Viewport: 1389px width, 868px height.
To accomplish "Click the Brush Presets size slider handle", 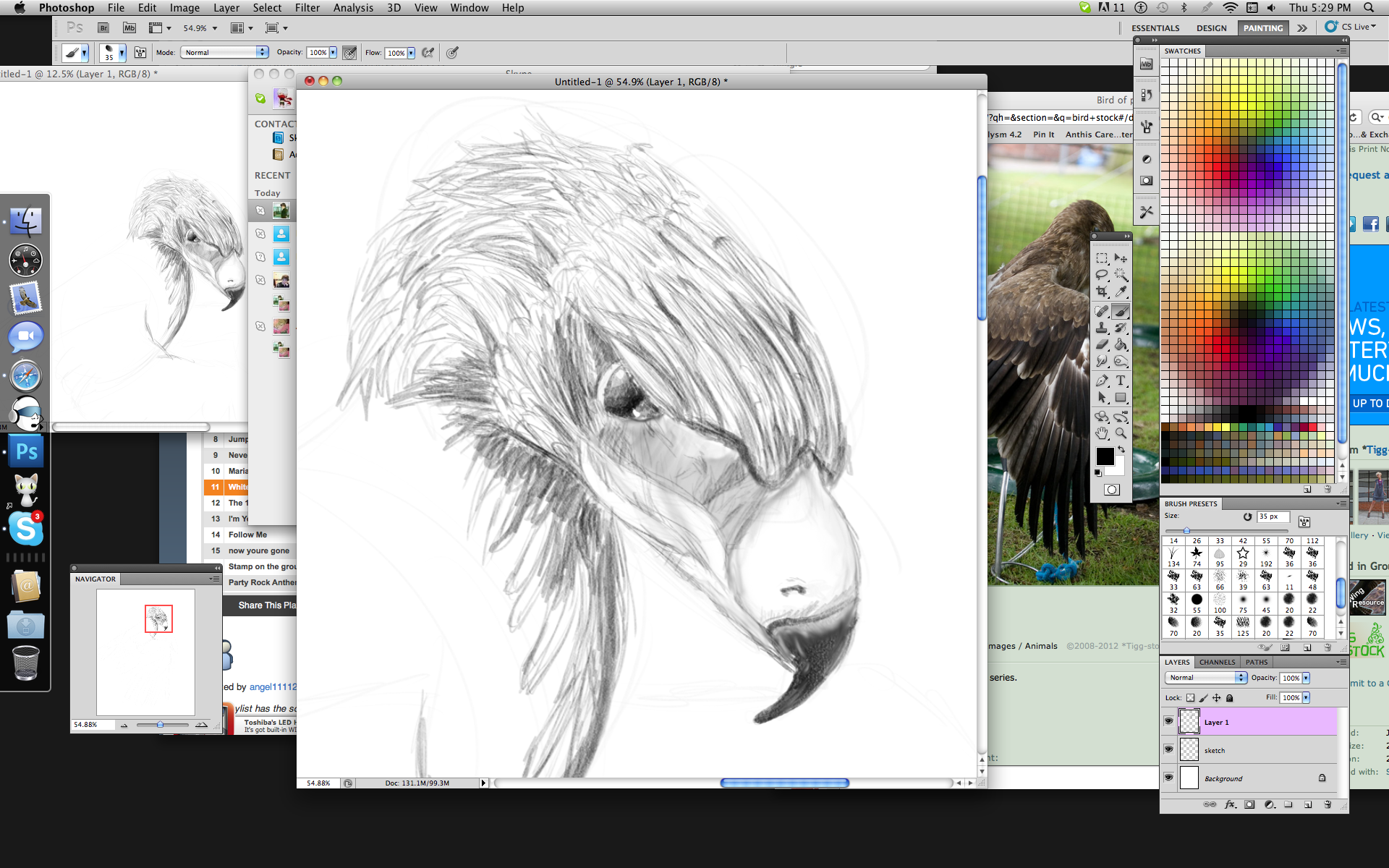I will click(x=1186, y=530).
